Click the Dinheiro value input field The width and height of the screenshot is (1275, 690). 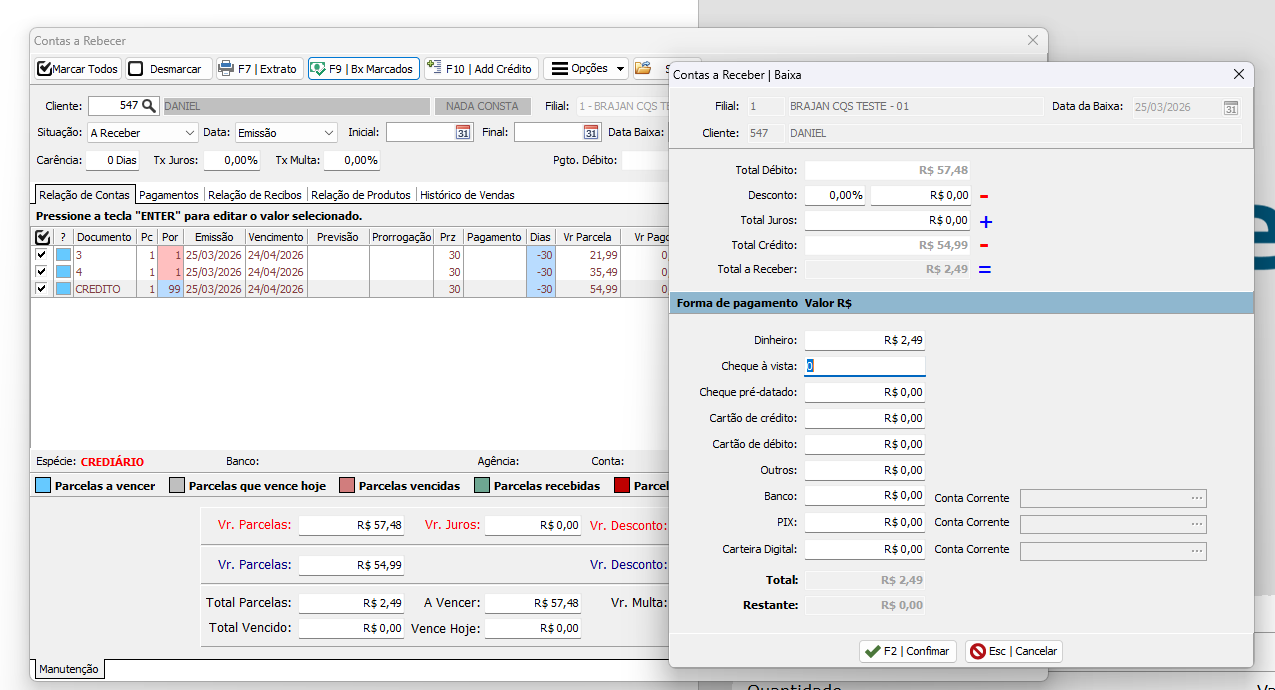(x=864, y=340)
